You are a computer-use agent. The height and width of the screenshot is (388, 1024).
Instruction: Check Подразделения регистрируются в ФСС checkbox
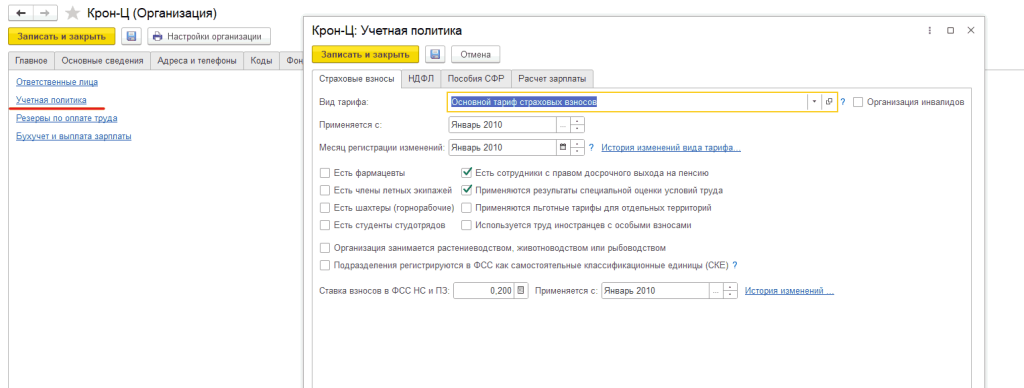click(x=325, y=265)
